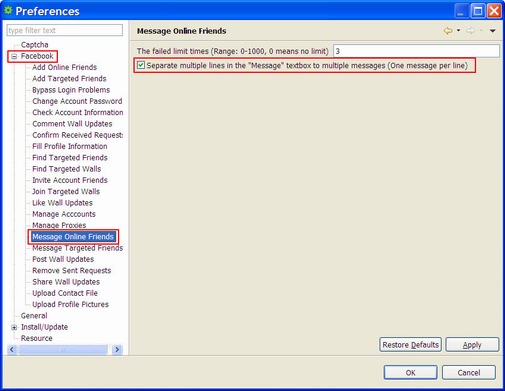Select Bypass Login Problems item
The width and height of the screenshot is (505, 391).
point(71,90)
